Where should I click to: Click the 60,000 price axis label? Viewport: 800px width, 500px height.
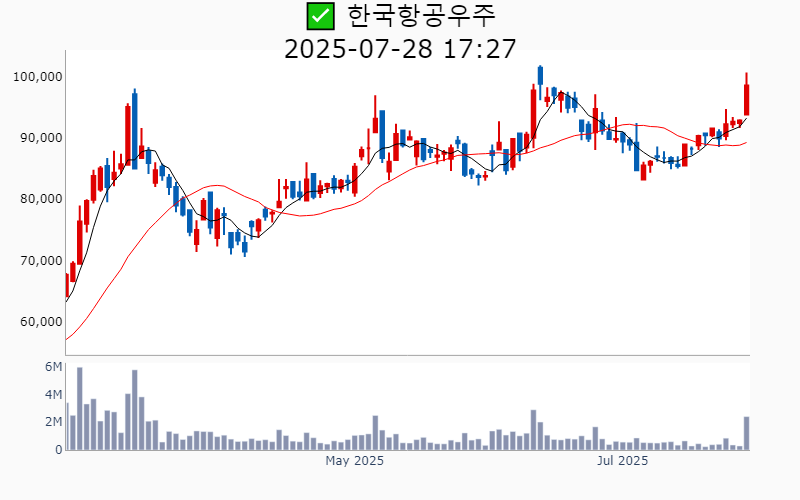(41, 322)
